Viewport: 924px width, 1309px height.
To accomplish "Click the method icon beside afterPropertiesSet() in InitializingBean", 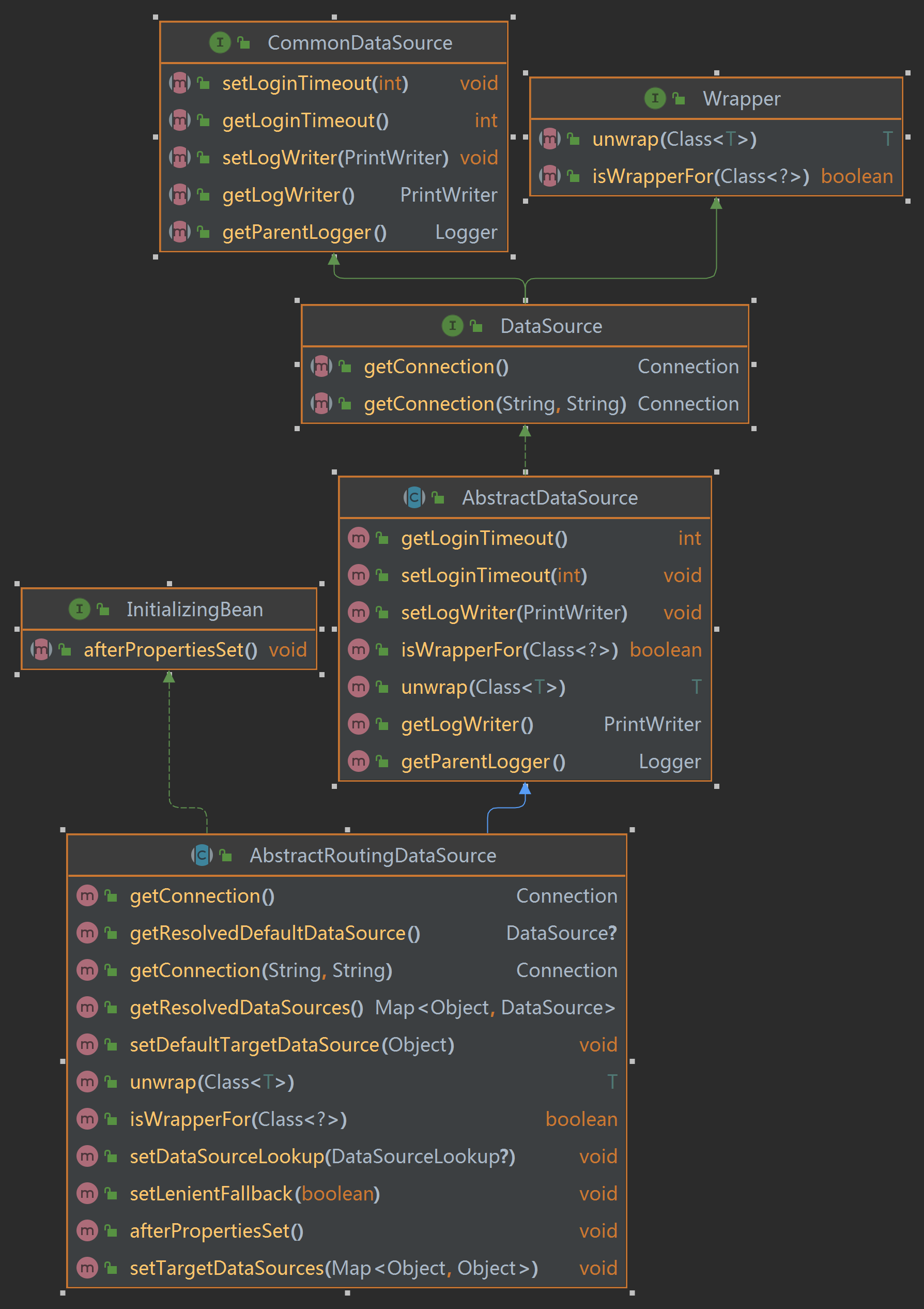I will coord(40,649).
